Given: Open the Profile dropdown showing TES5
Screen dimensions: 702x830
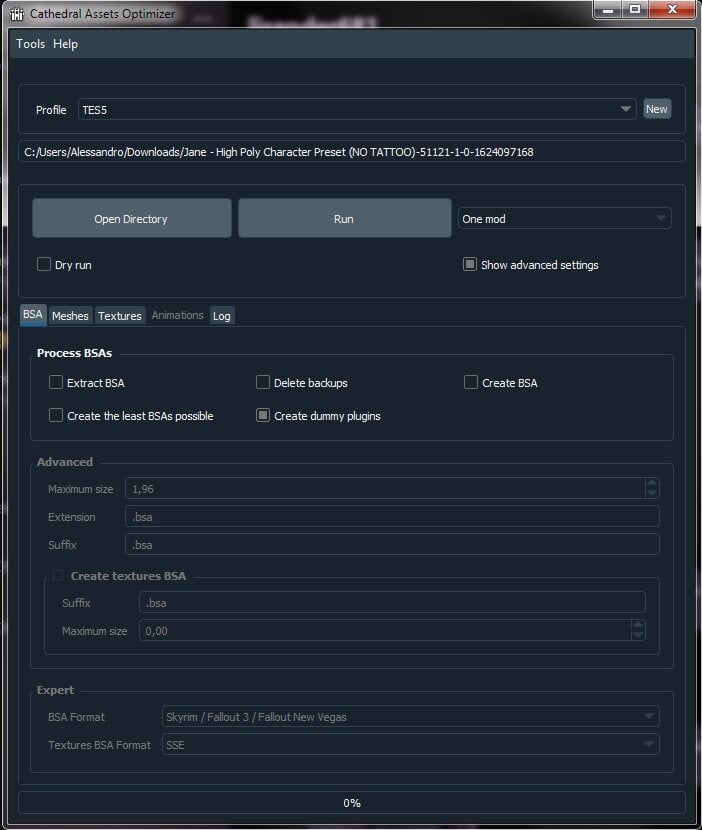Looking at the screenshot, I should tap(357, 109).
